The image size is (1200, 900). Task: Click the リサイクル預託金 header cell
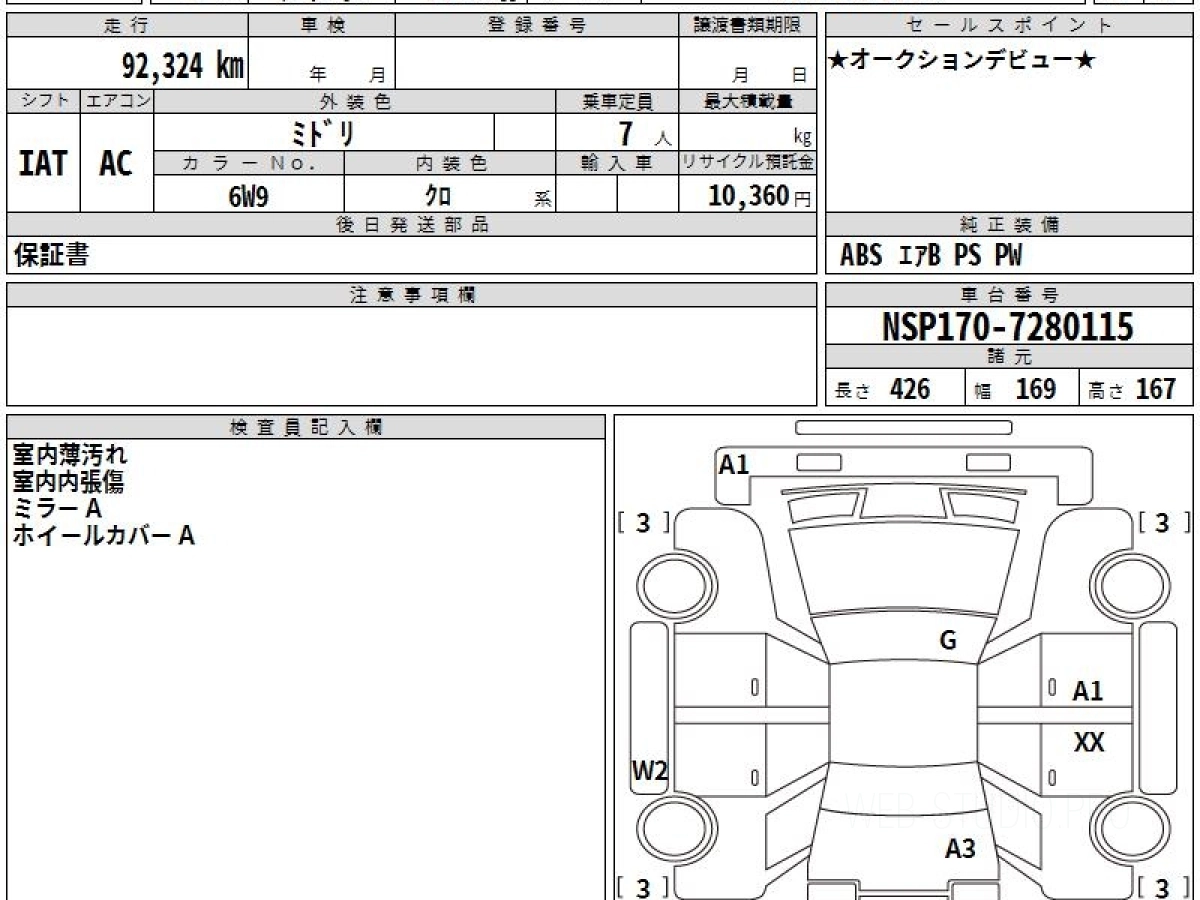747,163
